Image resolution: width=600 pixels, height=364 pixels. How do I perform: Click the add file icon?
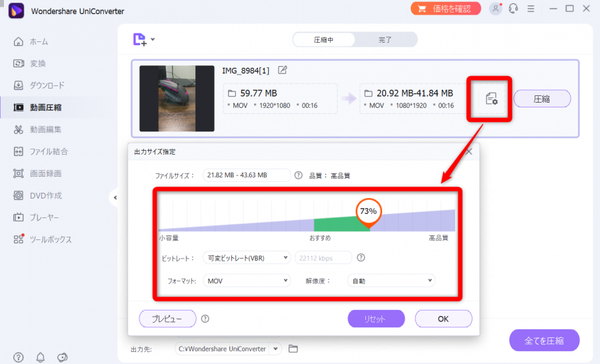[140, 39]
